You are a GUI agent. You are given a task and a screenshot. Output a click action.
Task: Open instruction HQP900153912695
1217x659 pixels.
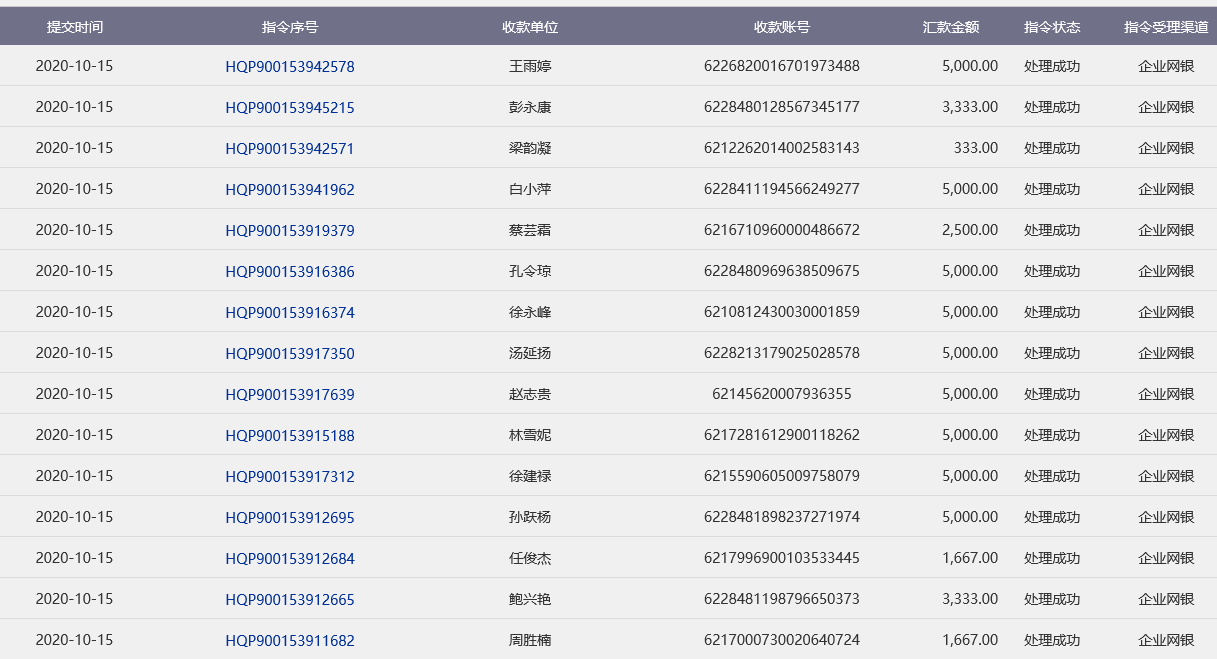click(x=290, y=518)
